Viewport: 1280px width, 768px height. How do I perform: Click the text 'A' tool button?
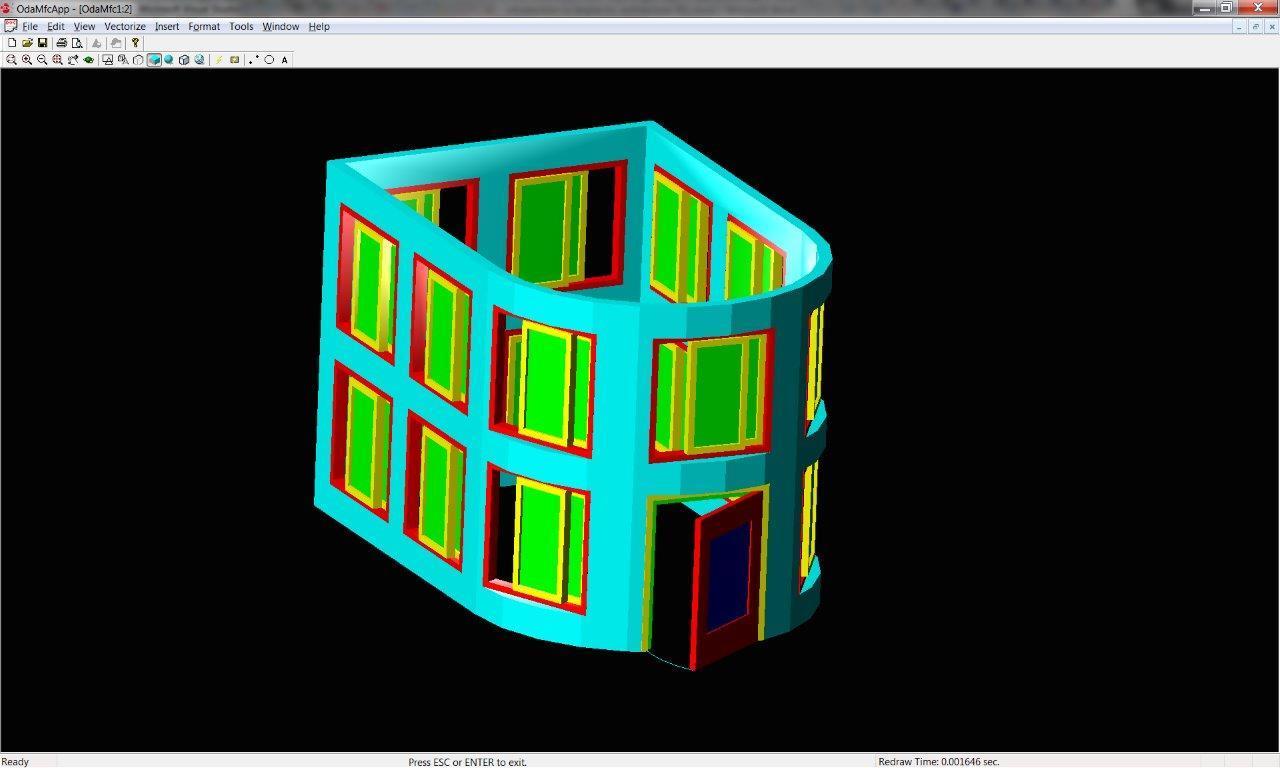(x=284, y=60)
